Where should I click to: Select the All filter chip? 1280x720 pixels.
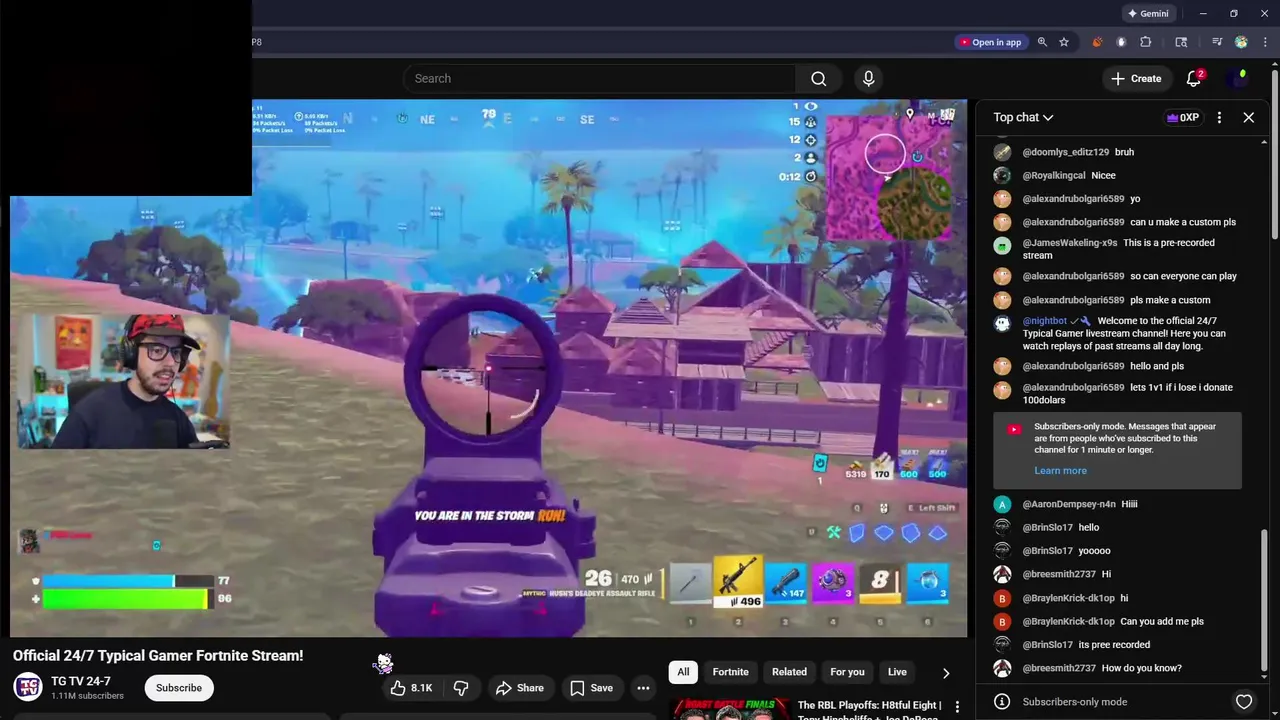pos(683,672)
